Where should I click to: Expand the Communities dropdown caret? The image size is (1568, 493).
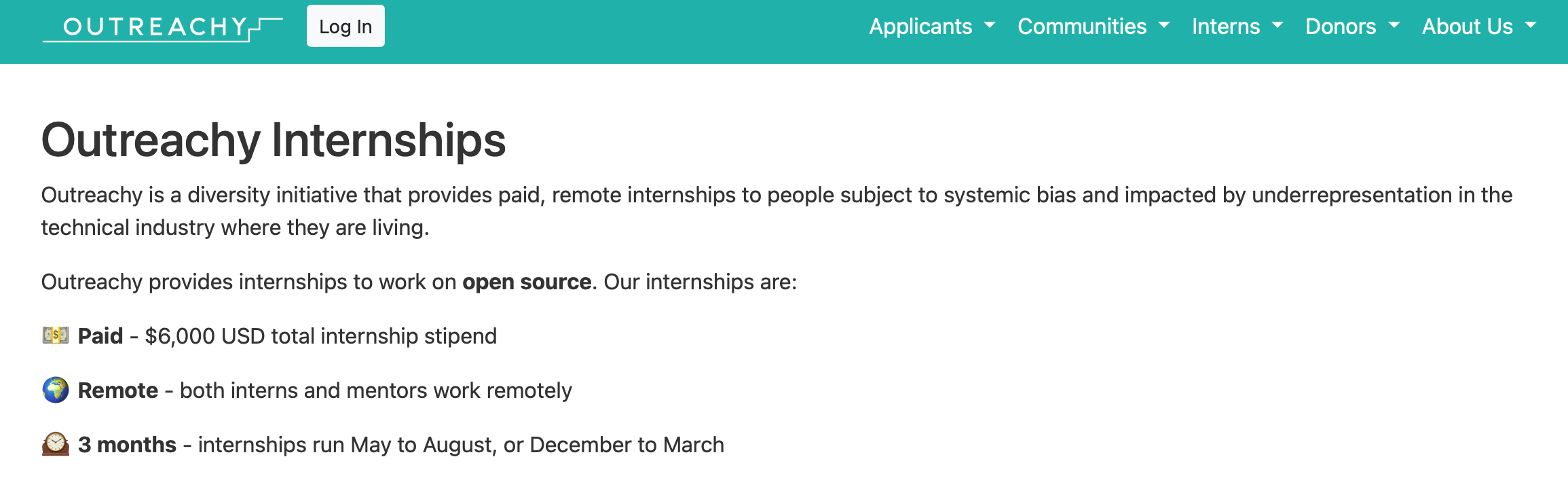point(1164,25)
